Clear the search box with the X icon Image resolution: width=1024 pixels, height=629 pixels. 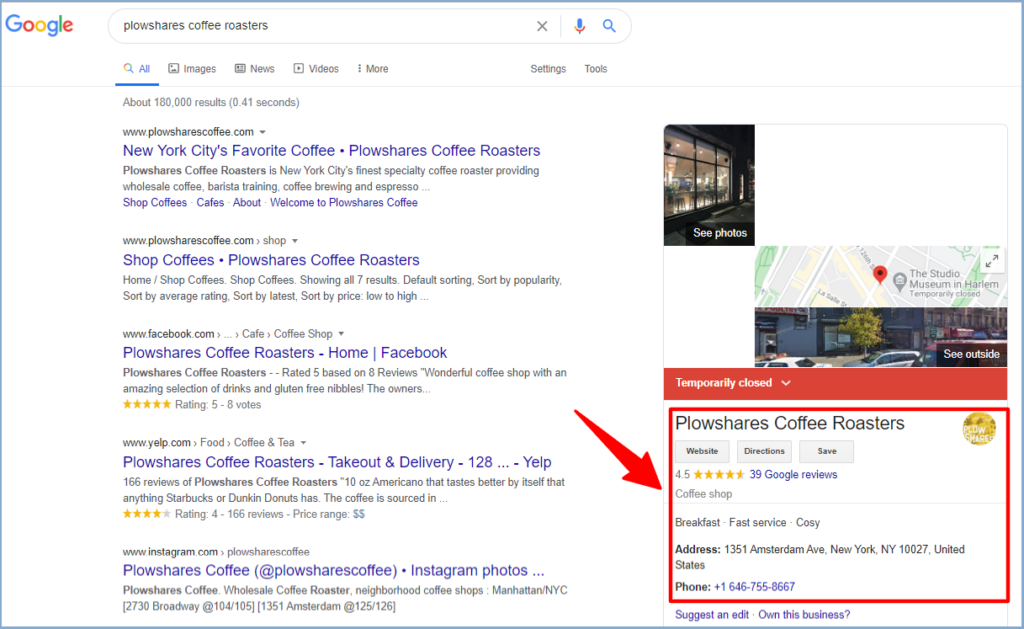tap(542, 26)
